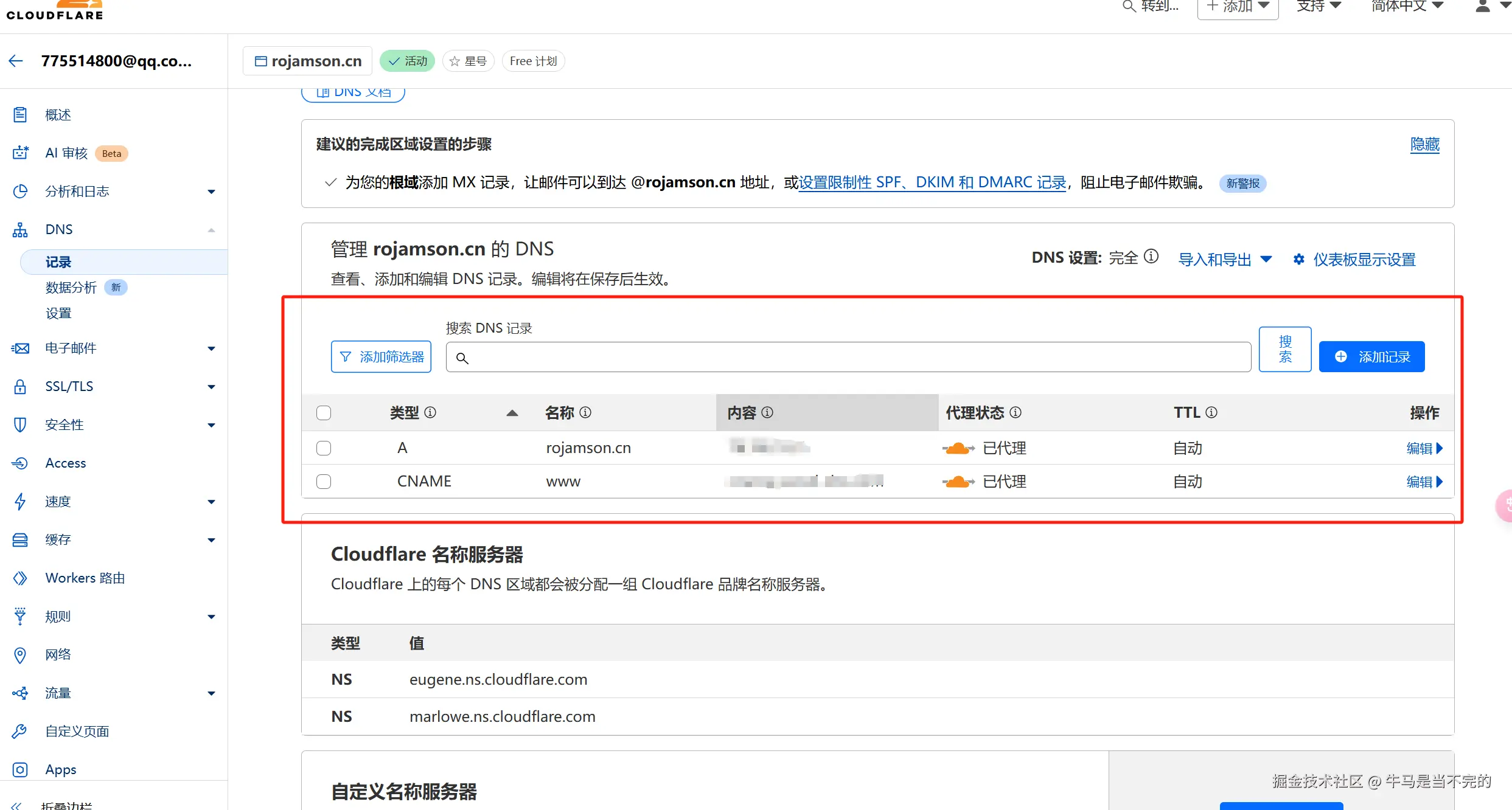Screen dimensions: 1512x810
Task: Click the 分析和日志 pie chart icon
Action: 20,191
